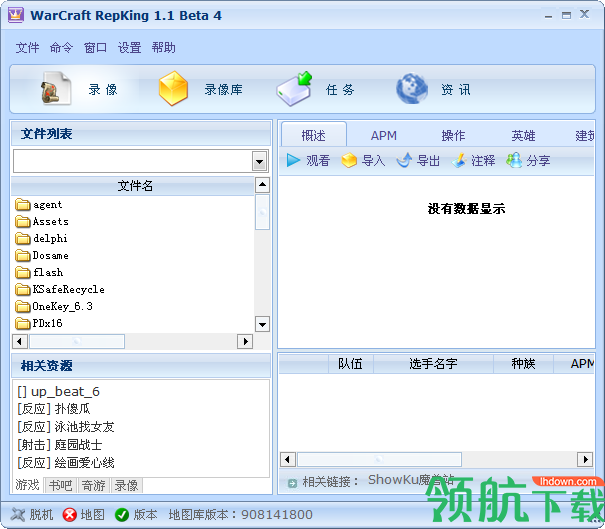Click the file list scroll right arrow
Viewport: 605px width, 529px height.
click(x=245, y=341)
